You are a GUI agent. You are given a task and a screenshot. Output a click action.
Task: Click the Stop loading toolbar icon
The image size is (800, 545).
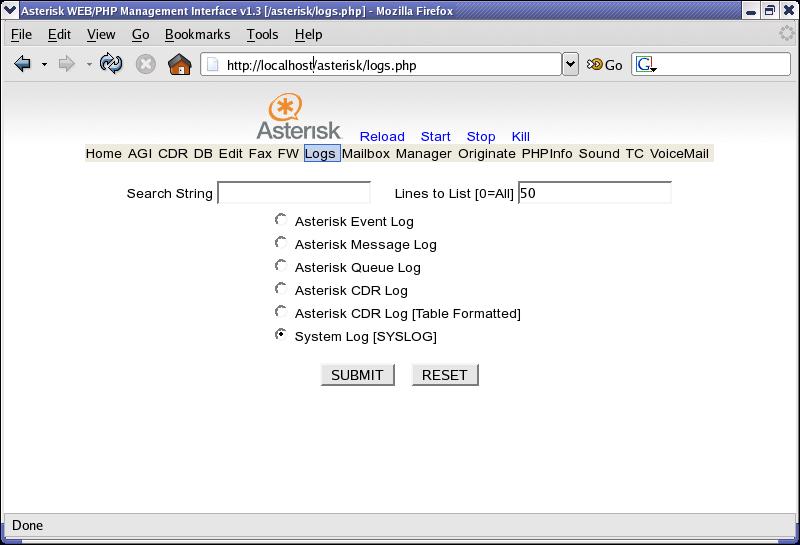coord(145,65)
